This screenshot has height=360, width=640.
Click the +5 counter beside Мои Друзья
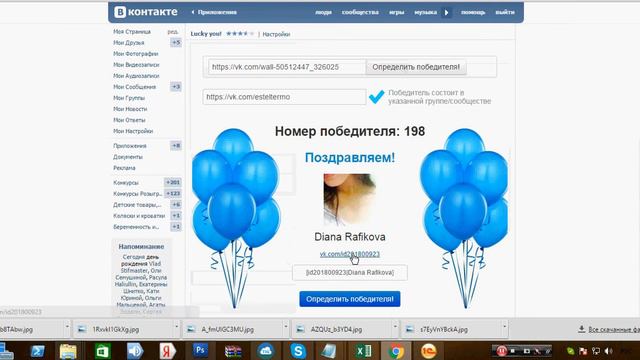(x=176, y=42)
